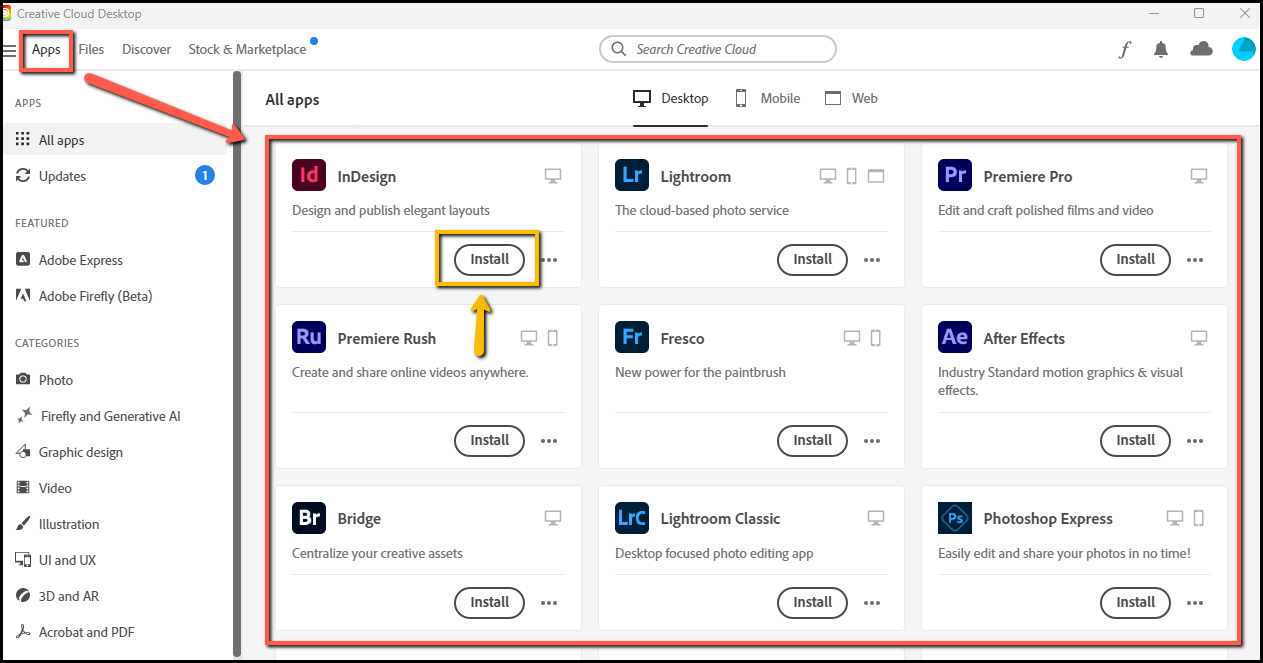
Task: Open Updates in the sidebar
Action: click(116, 176)
